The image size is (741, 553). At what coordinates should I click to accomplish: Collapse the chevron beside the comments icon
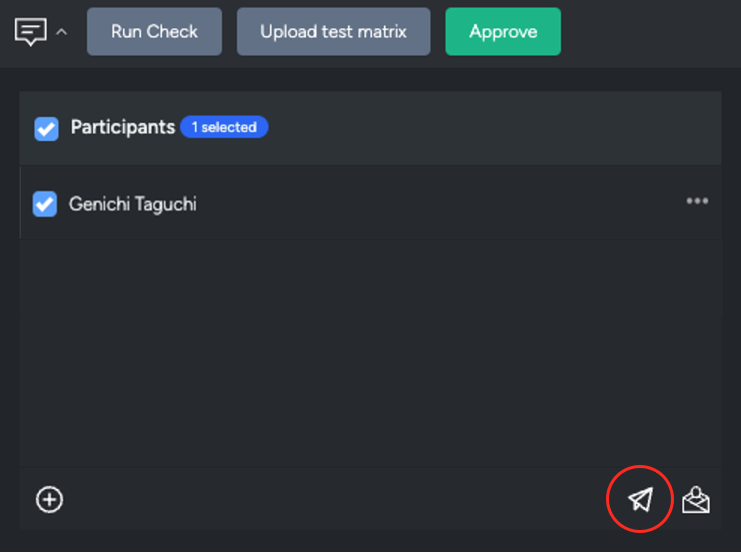tap(61, 32)
